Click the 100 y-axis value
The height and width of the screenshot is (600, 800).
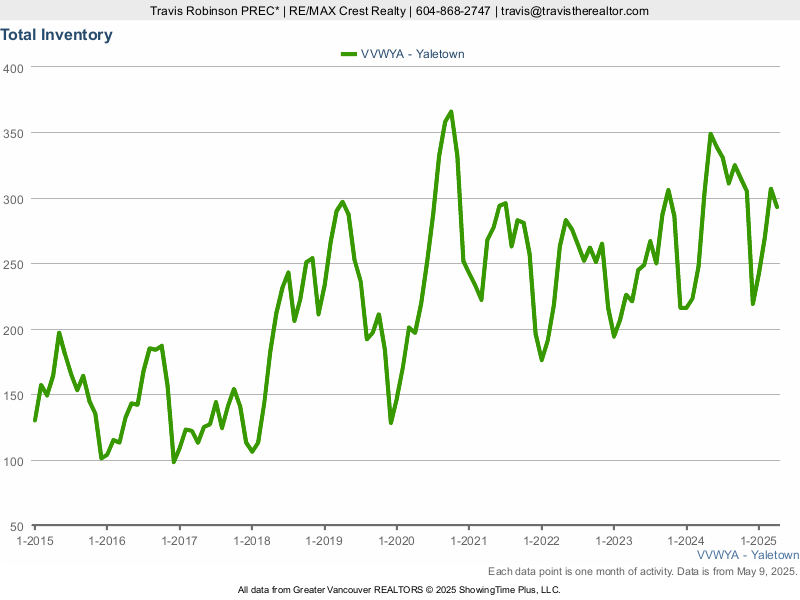13,462
